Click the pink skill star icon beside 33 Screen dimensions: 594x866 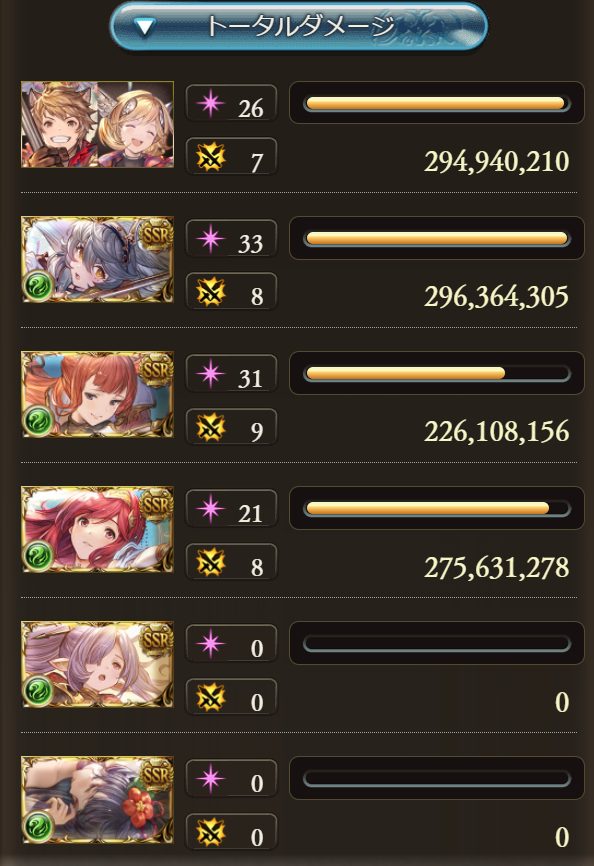pos(210,239)
